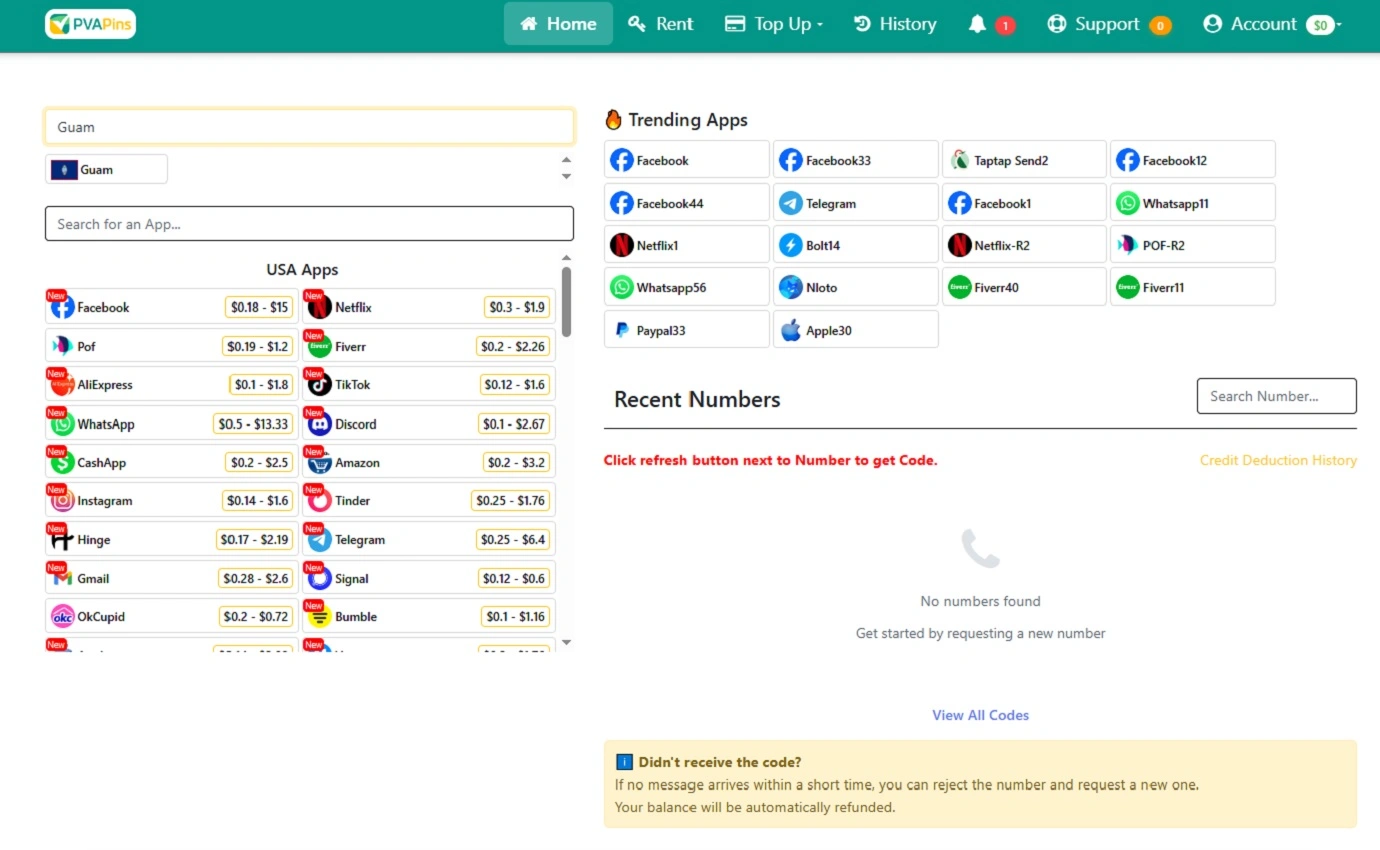Open trending Nloto icon
The width and height of the screenshot is (1380, 850).
tap(791, 287)
